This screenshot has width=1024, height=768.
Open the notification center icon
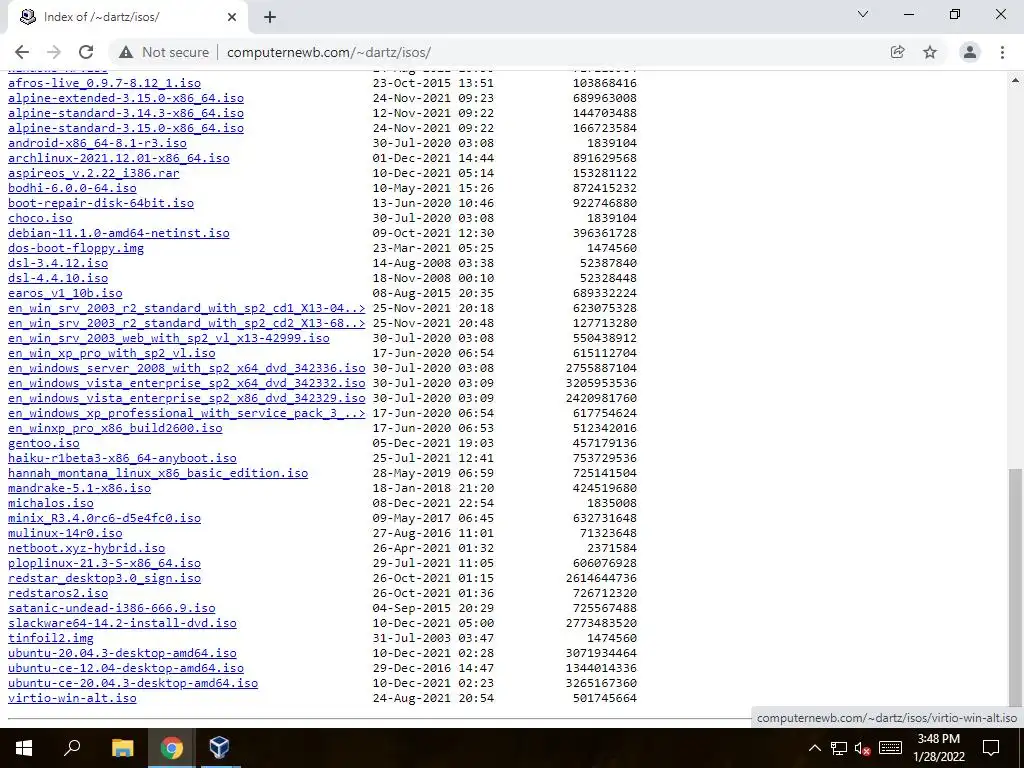(991, 748)
